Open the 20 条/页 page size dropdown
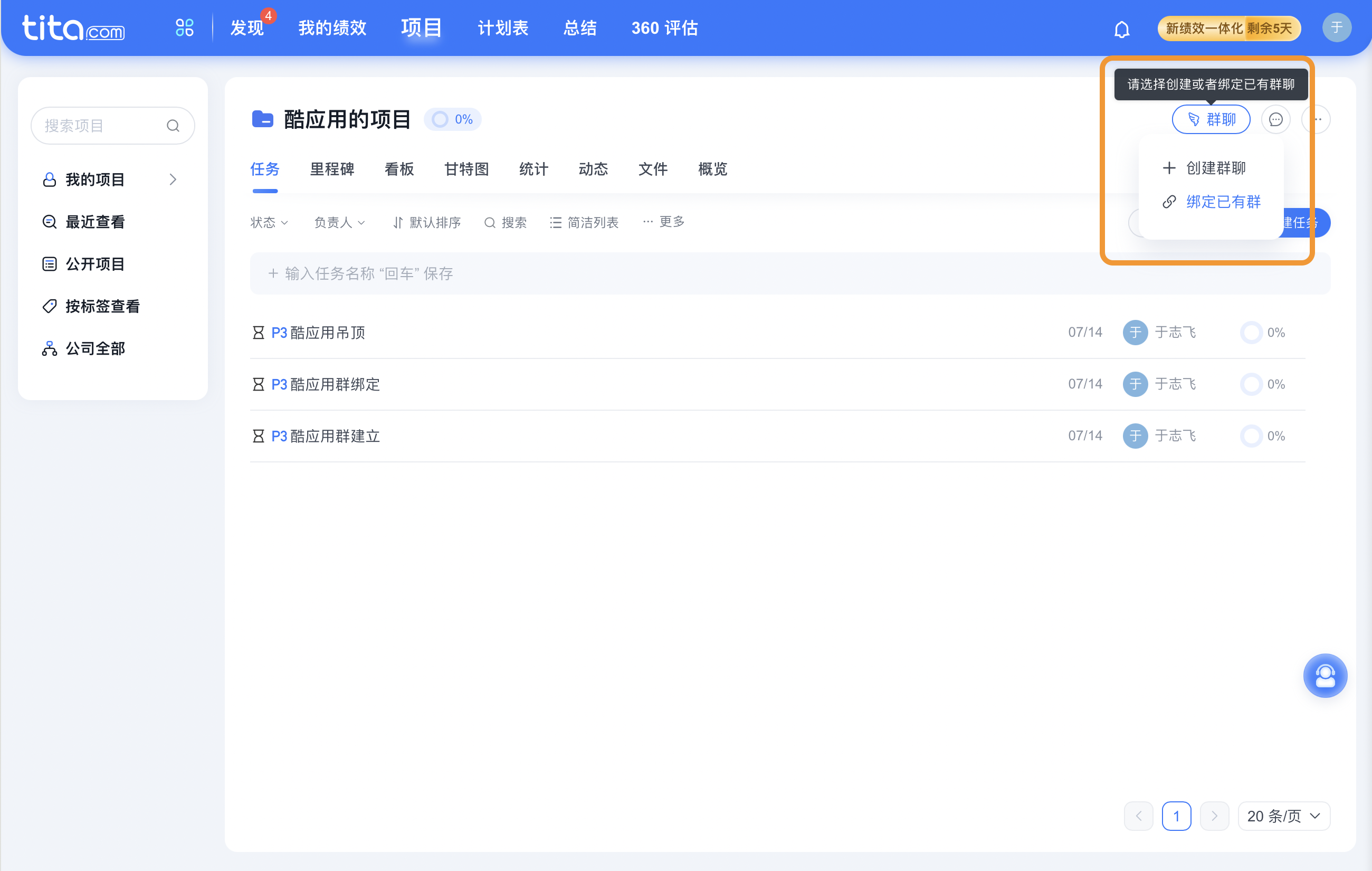Screen dimensions: 1372x871 click(x=1283, y=816)
